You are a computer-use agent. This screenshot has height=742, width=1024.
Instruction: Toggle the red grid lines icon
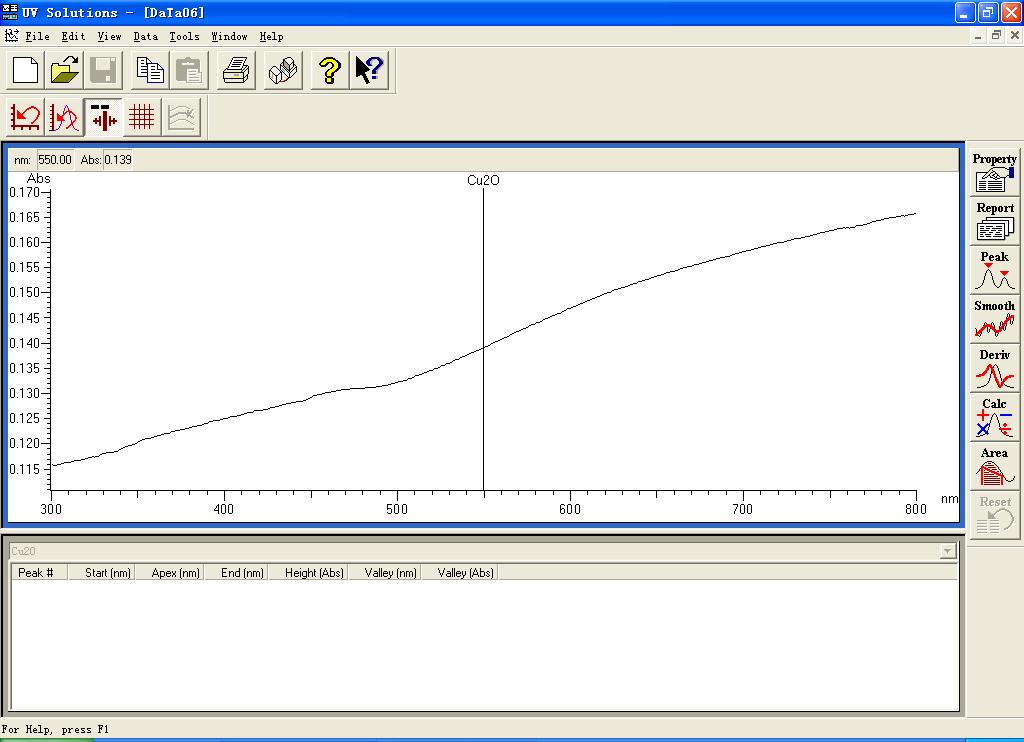[142, 118]
